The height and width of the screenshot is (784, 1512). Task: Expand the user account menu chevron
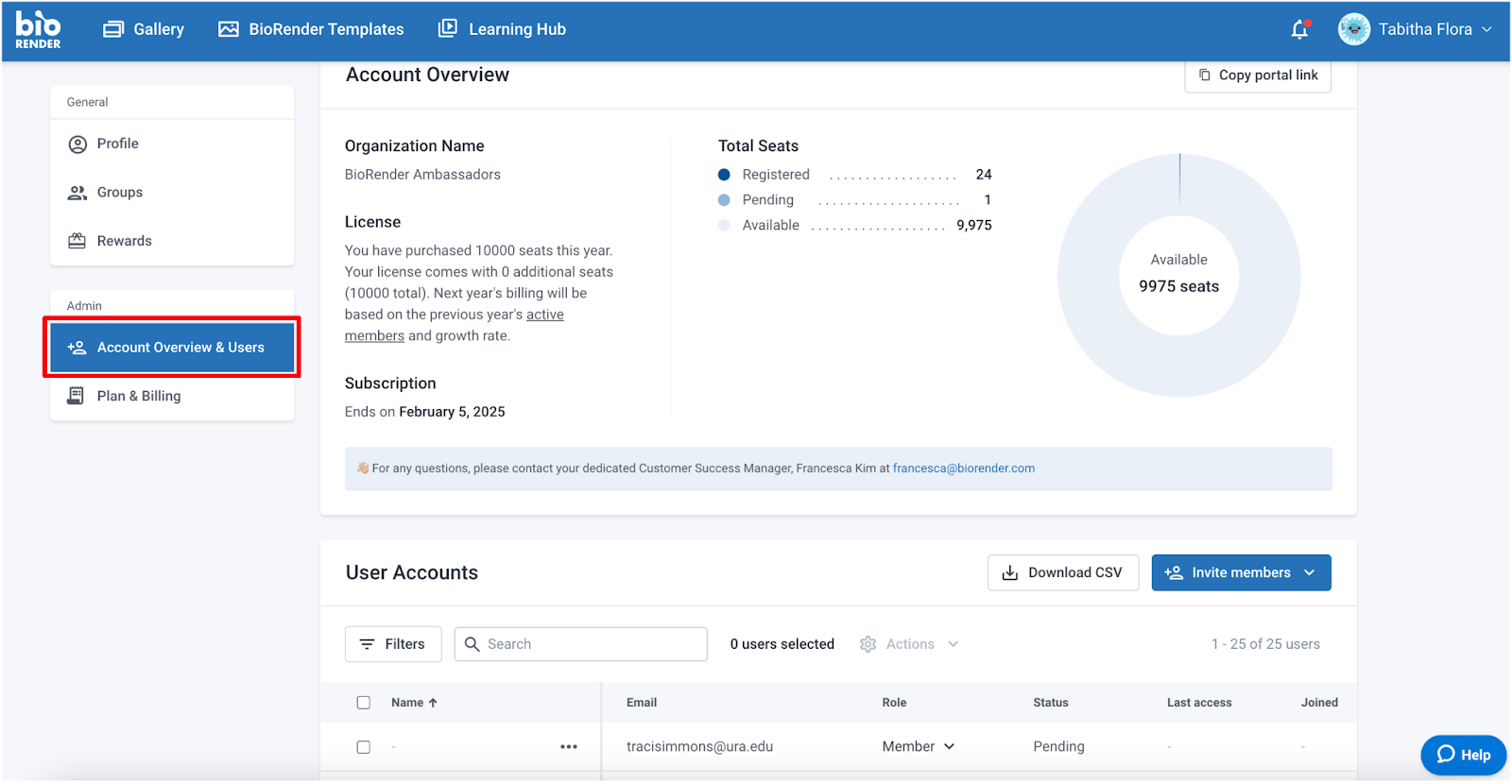click(1486, 29)
